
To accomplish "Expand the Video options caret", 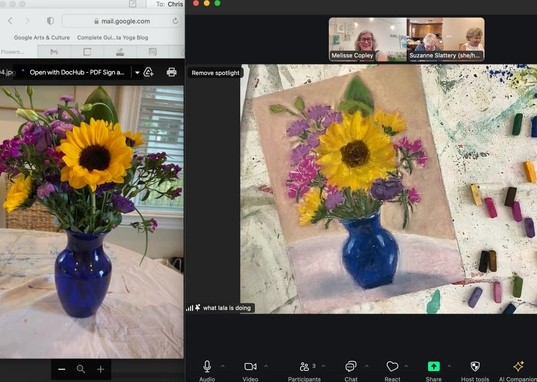I will pyautogui.click(x=266, y=366).
